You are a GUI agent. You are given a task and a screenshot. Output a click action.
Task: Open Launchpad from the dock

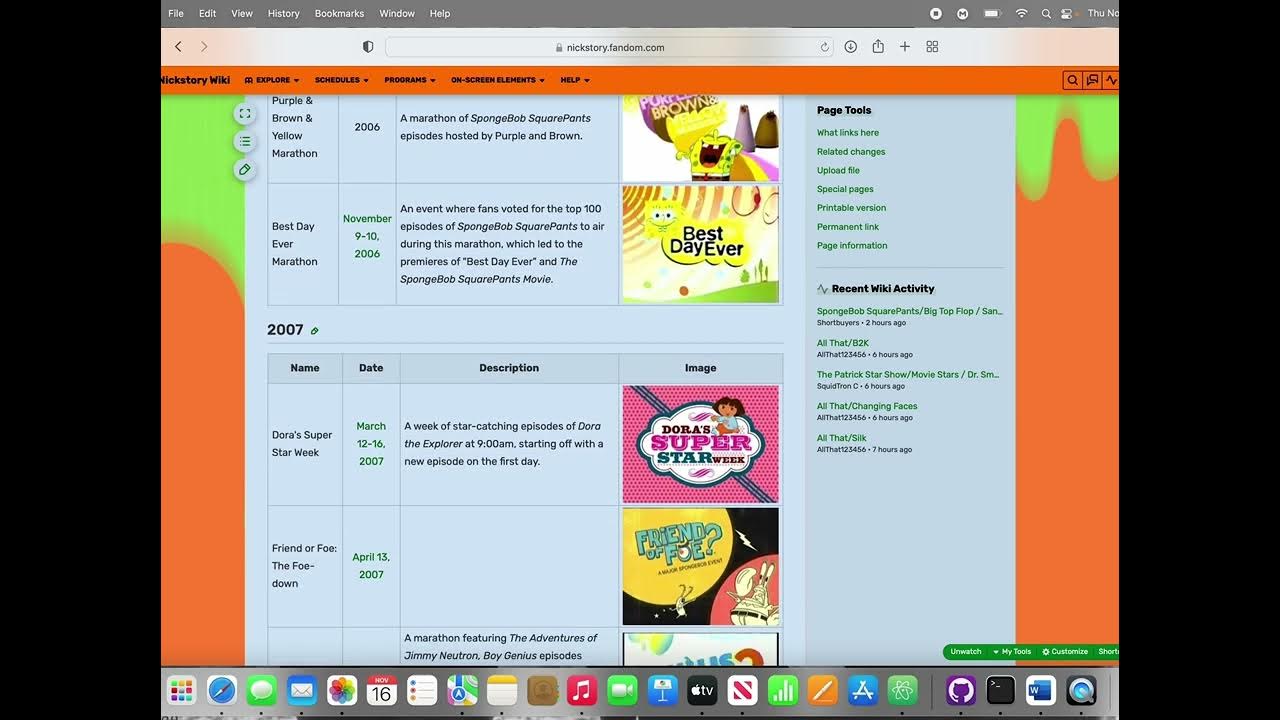(182, 690)
